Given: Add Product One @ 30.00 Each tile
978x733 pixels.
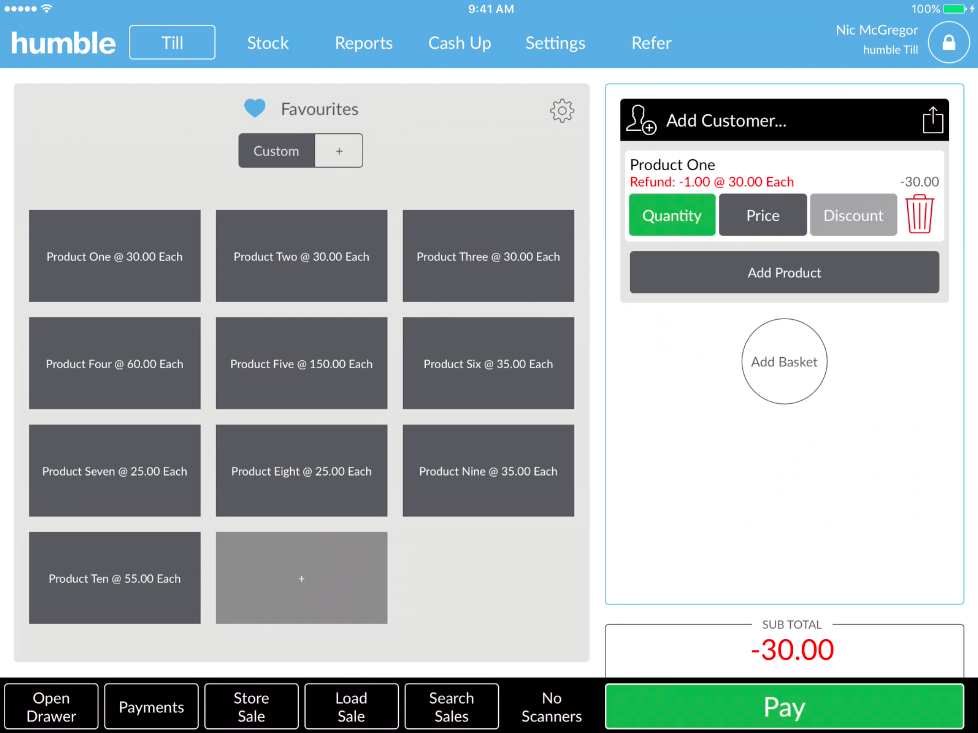Looking at the screenshot, I should [x=115, y=256].
